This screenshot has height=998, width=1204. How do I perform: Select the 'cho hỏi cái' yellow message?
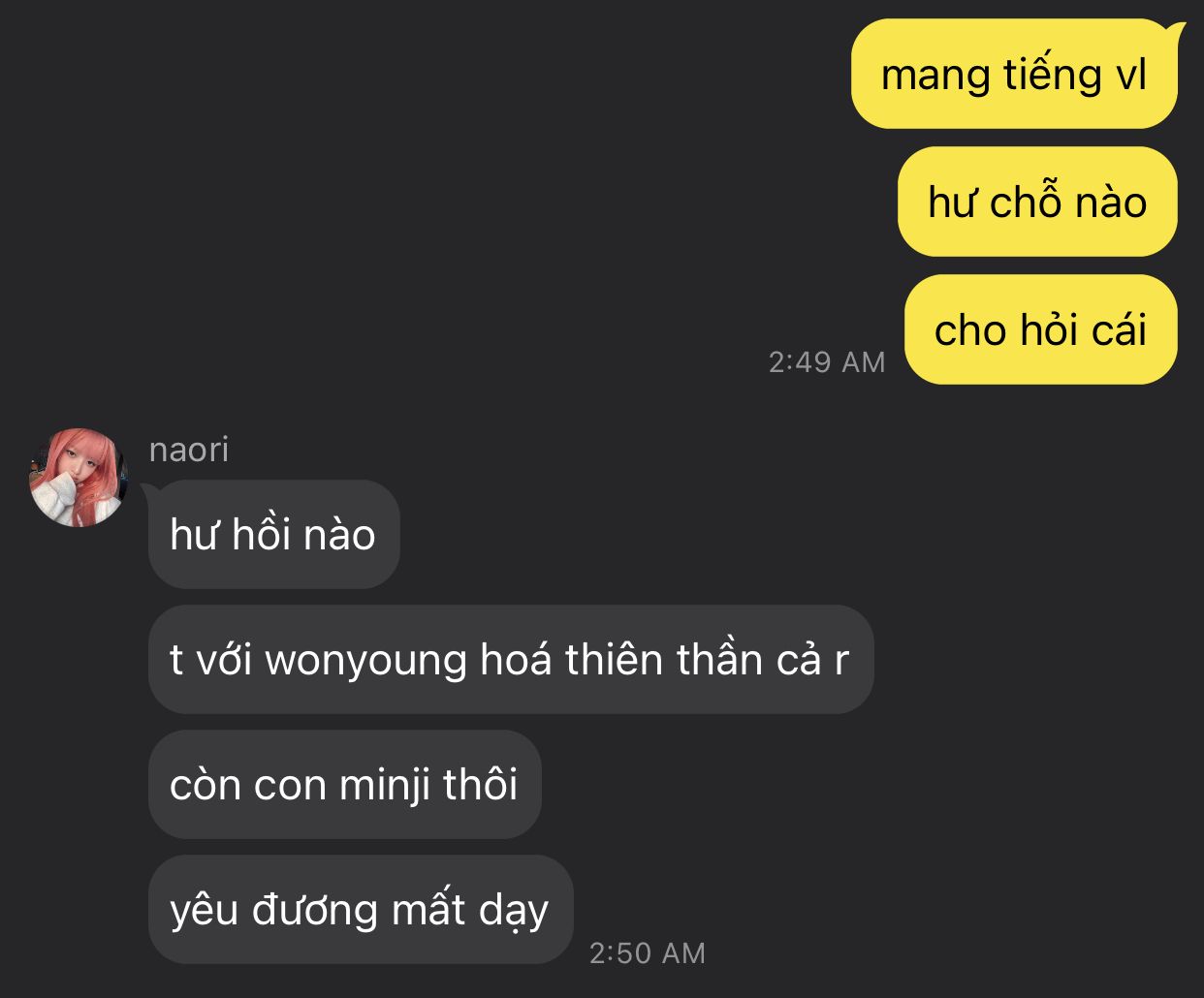(x=1040, y=329)
